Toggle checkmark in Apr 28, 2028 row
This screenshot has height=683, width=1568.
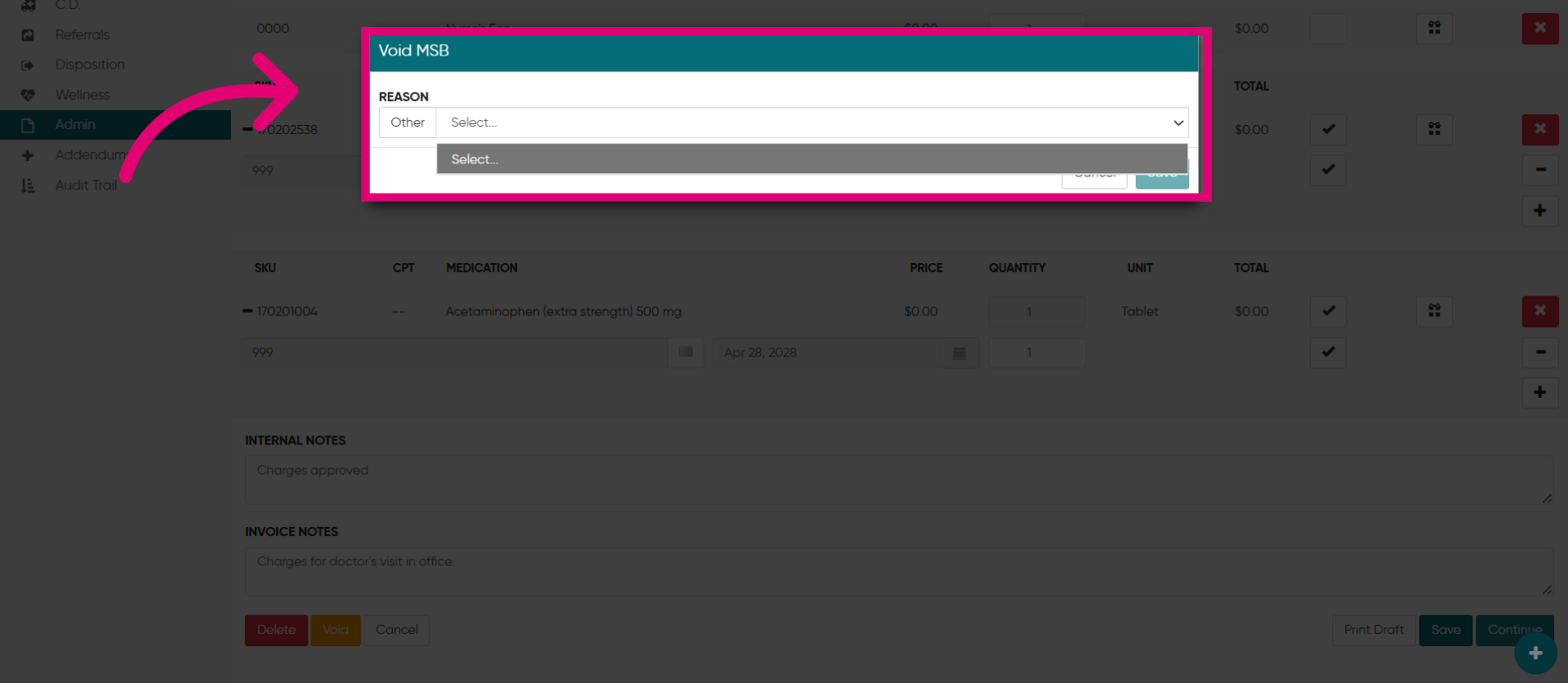point(1328,352)
